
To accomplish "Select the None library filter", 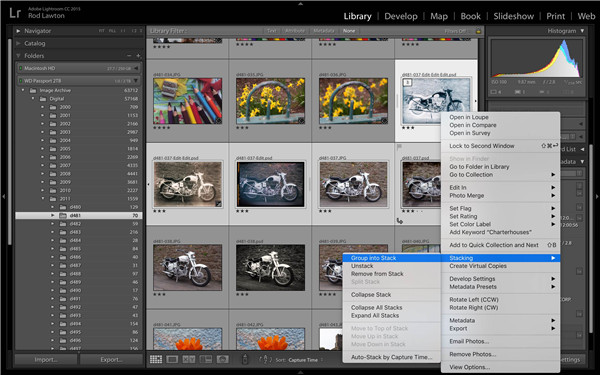I will tap(349, 31).
